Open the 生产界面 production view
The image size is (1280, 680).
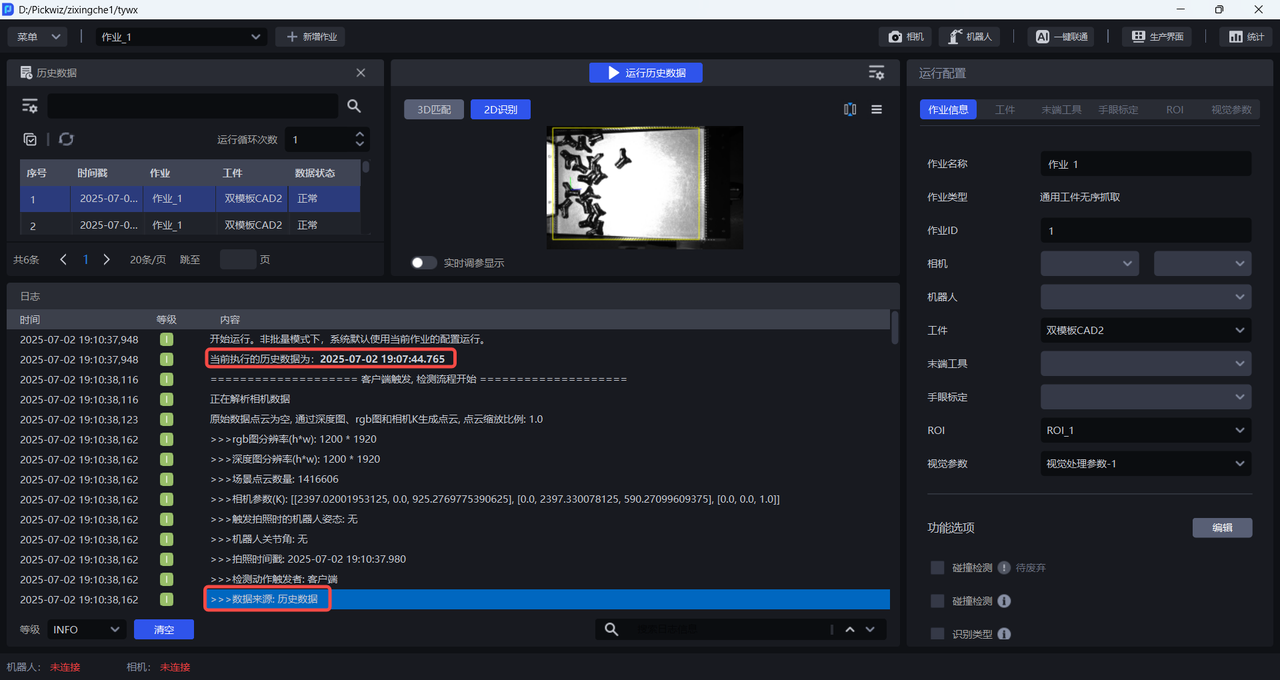(1158, 37)
